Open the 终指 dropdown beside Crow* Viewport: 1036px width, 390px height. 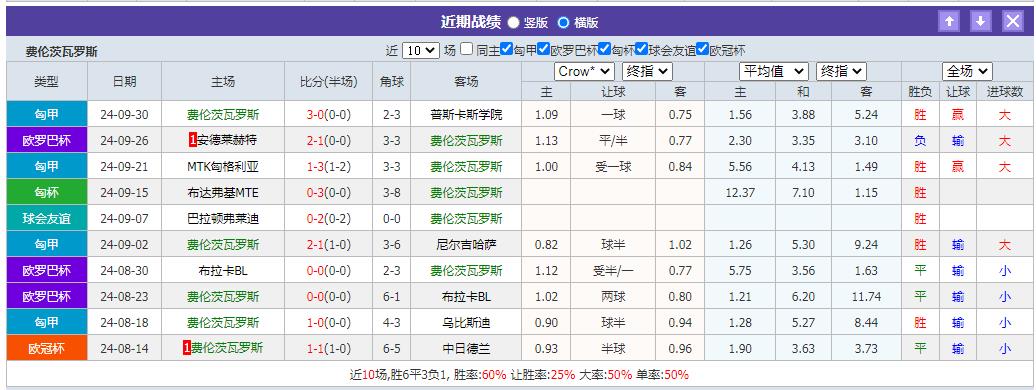click(x=647, y=71)
